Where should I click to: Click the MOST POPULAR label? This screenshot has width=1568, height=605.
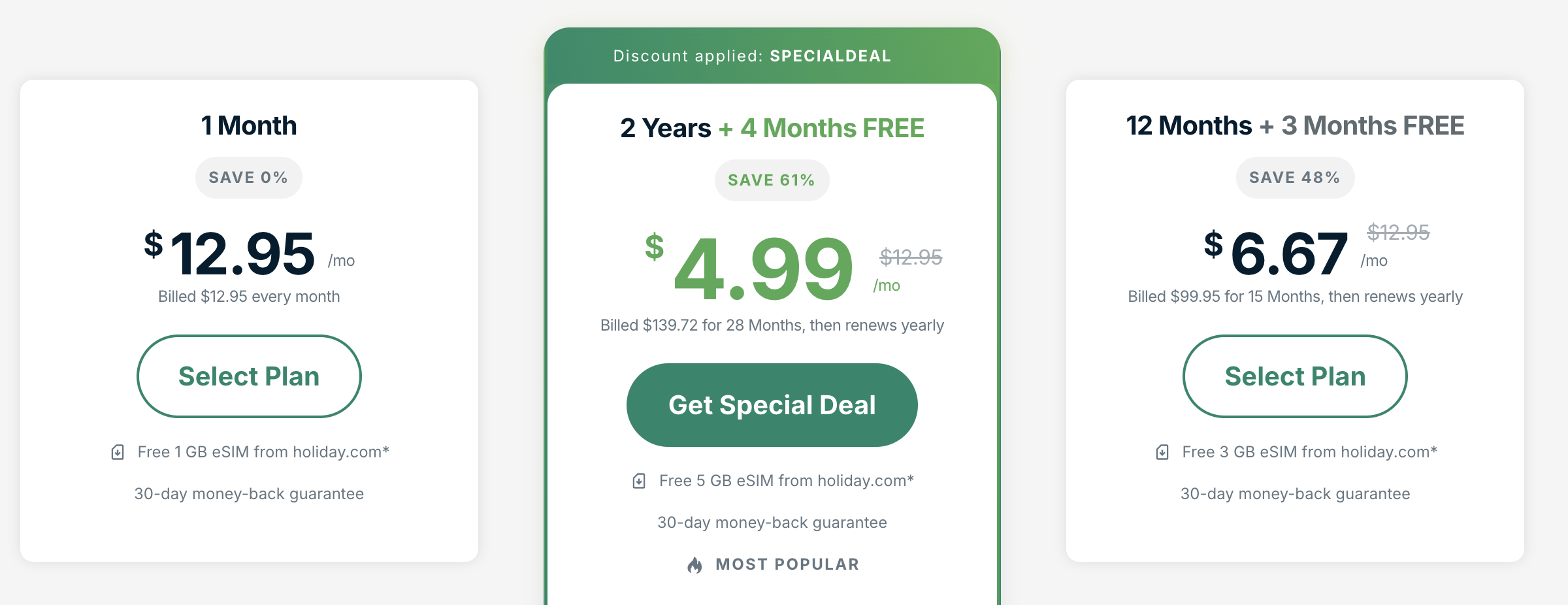pos(787,564)
